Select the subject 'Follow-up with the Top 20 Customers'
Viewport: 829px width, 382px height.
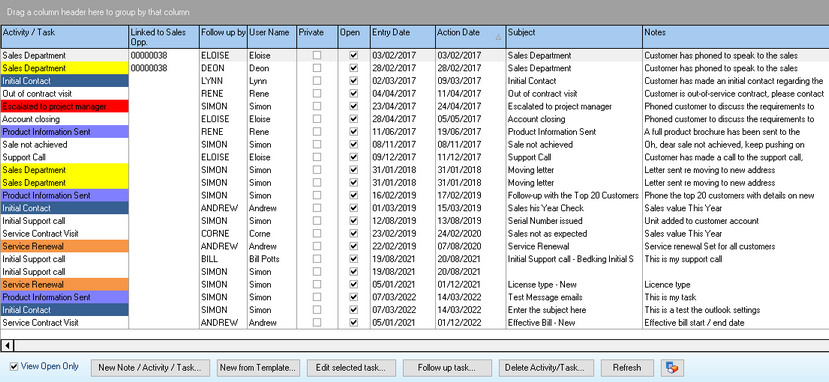(574, 195)
